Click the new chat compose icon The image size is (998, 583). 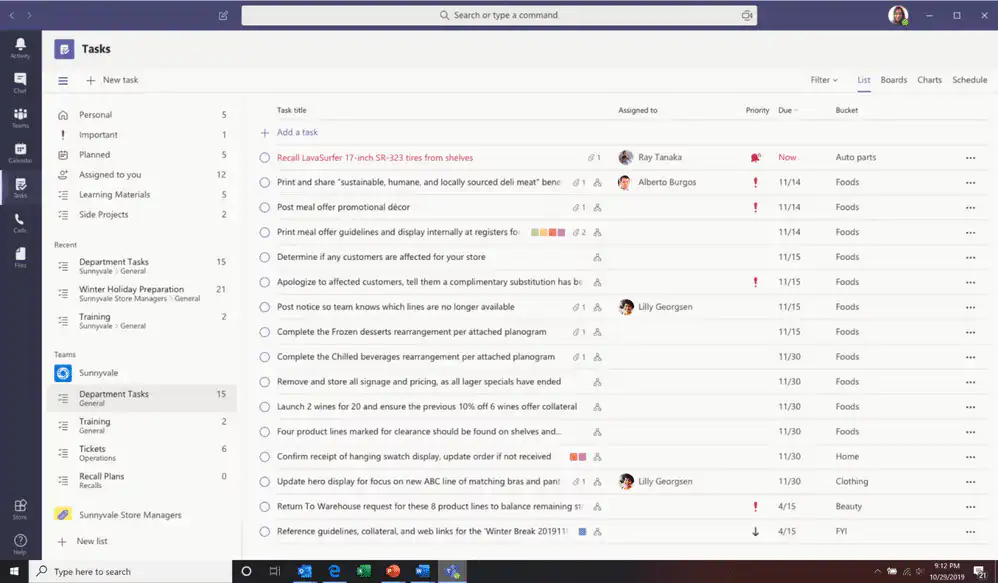[223, 16]
